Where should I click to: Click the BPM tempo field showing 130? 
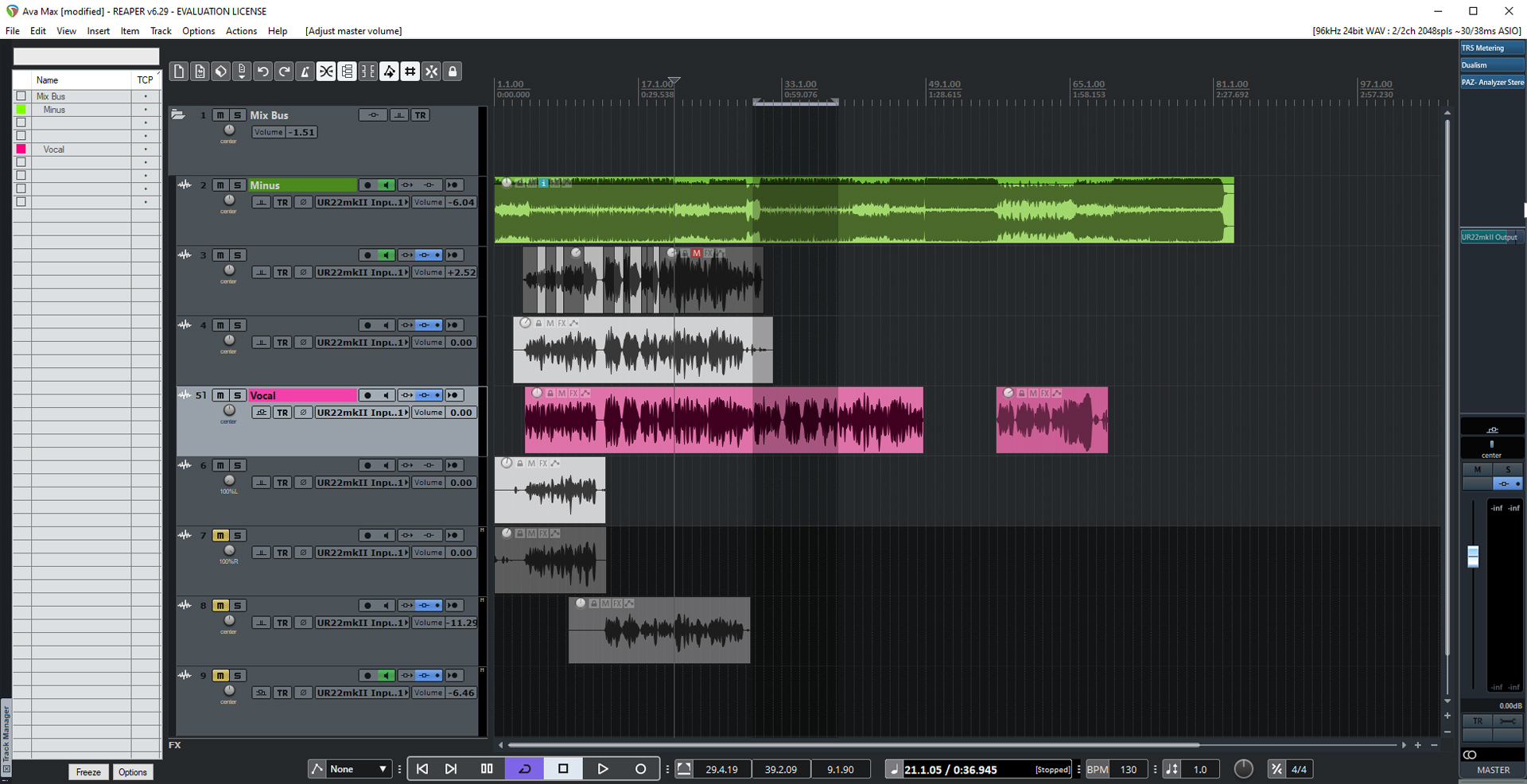pyautogui.click(x=1128, y=769)
